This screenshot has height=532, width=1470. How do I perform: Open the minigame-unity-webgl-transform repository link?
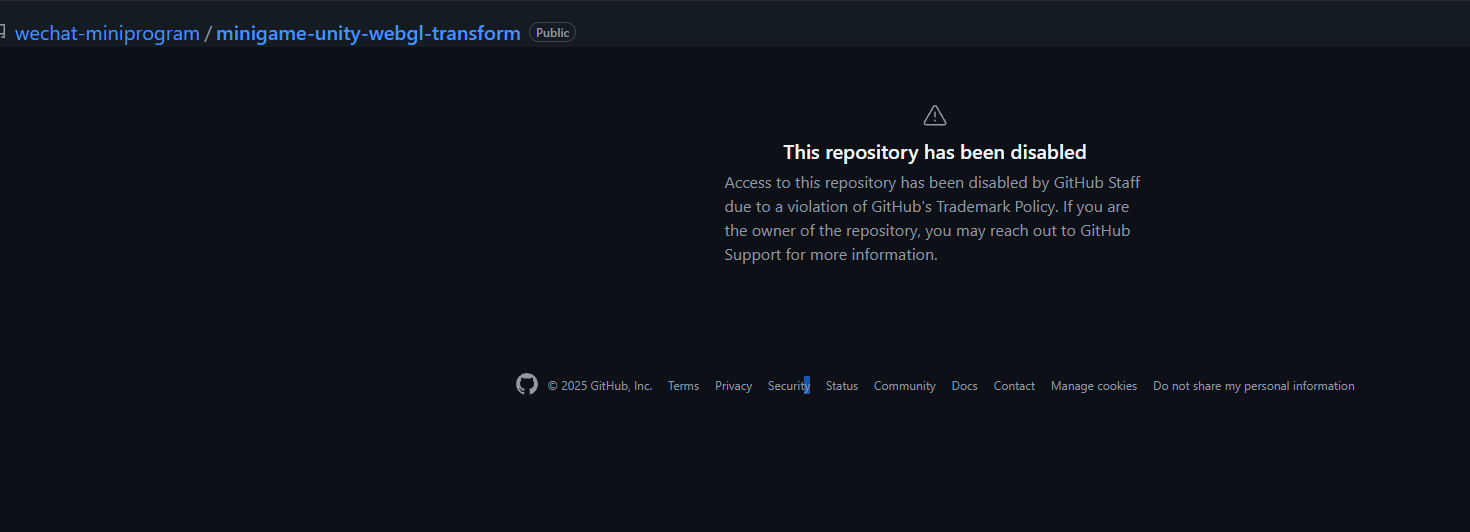coord(368,33)
